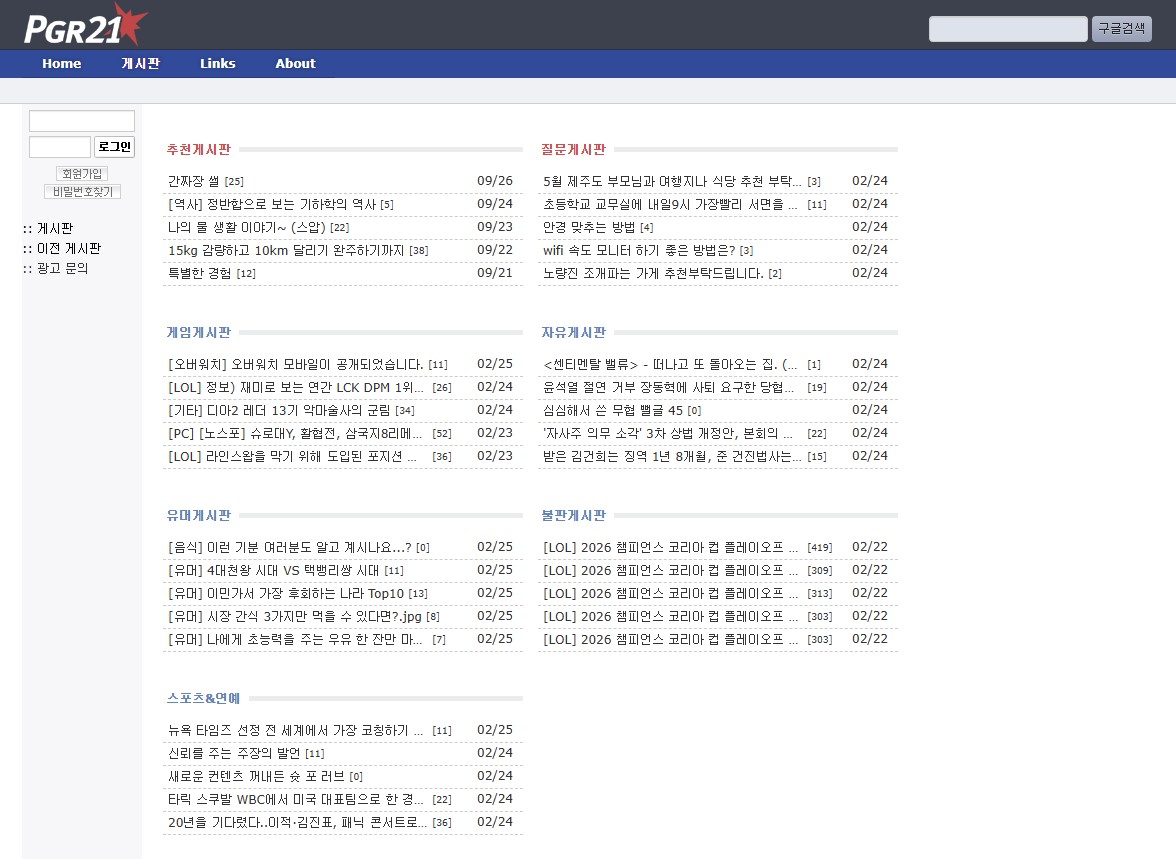Open post '신뢰를 주는 주장의 발언'
Image resolution: width=1176 pixels, height=859 pixels.
(234, 753)
